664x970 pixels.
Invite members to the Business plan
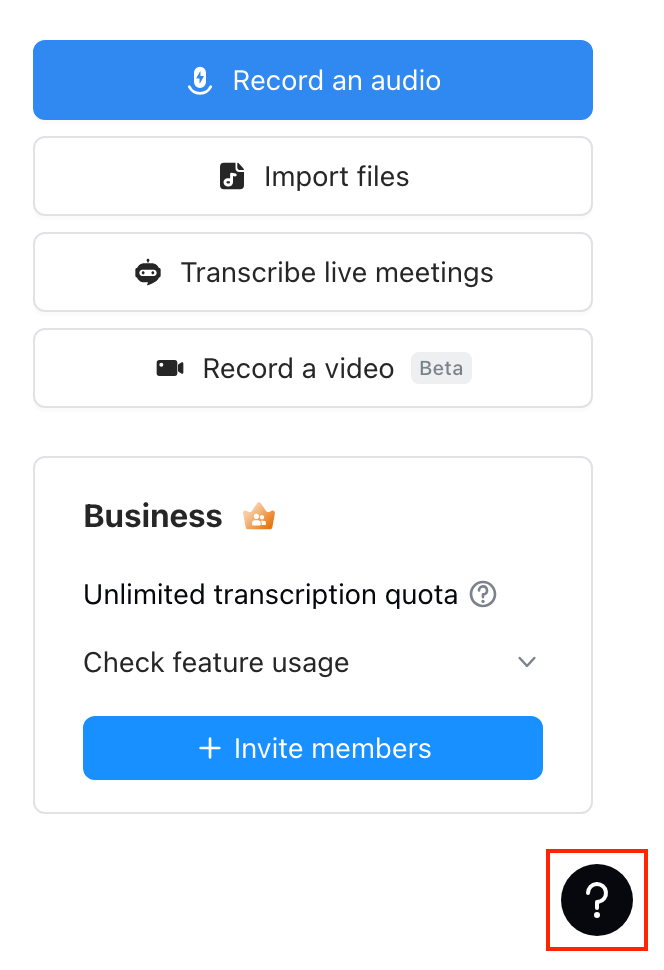point(313,747)
